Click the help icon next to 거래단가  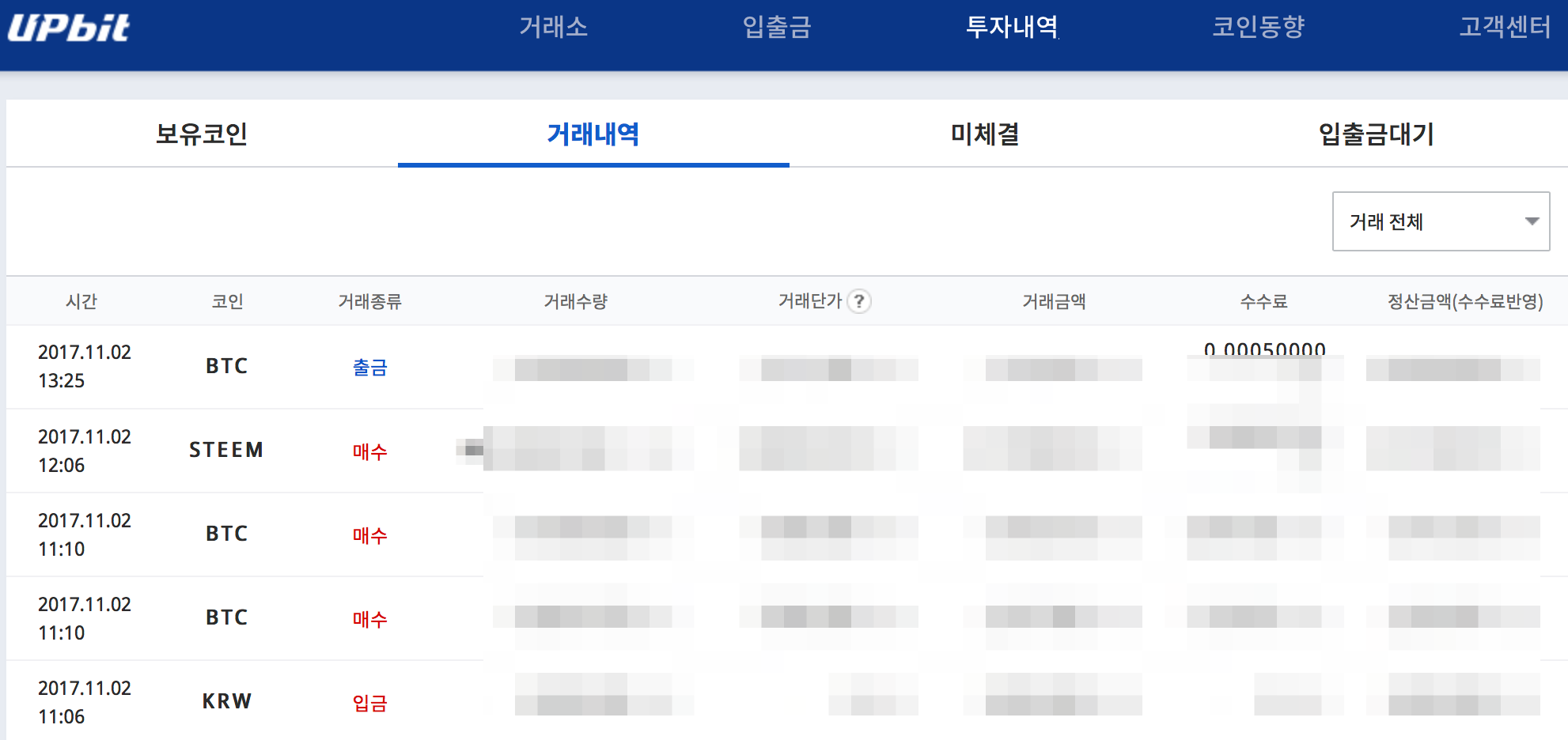click(x=859, y=301)
